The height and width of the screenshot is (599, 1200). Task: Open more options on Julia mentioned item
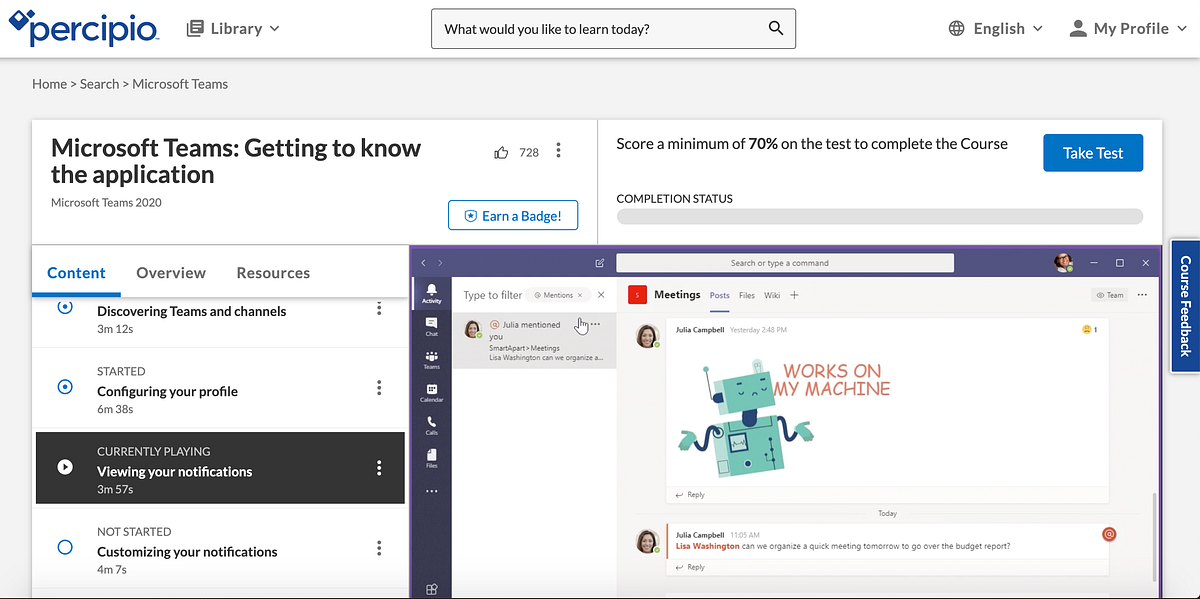tap(596, 324)
